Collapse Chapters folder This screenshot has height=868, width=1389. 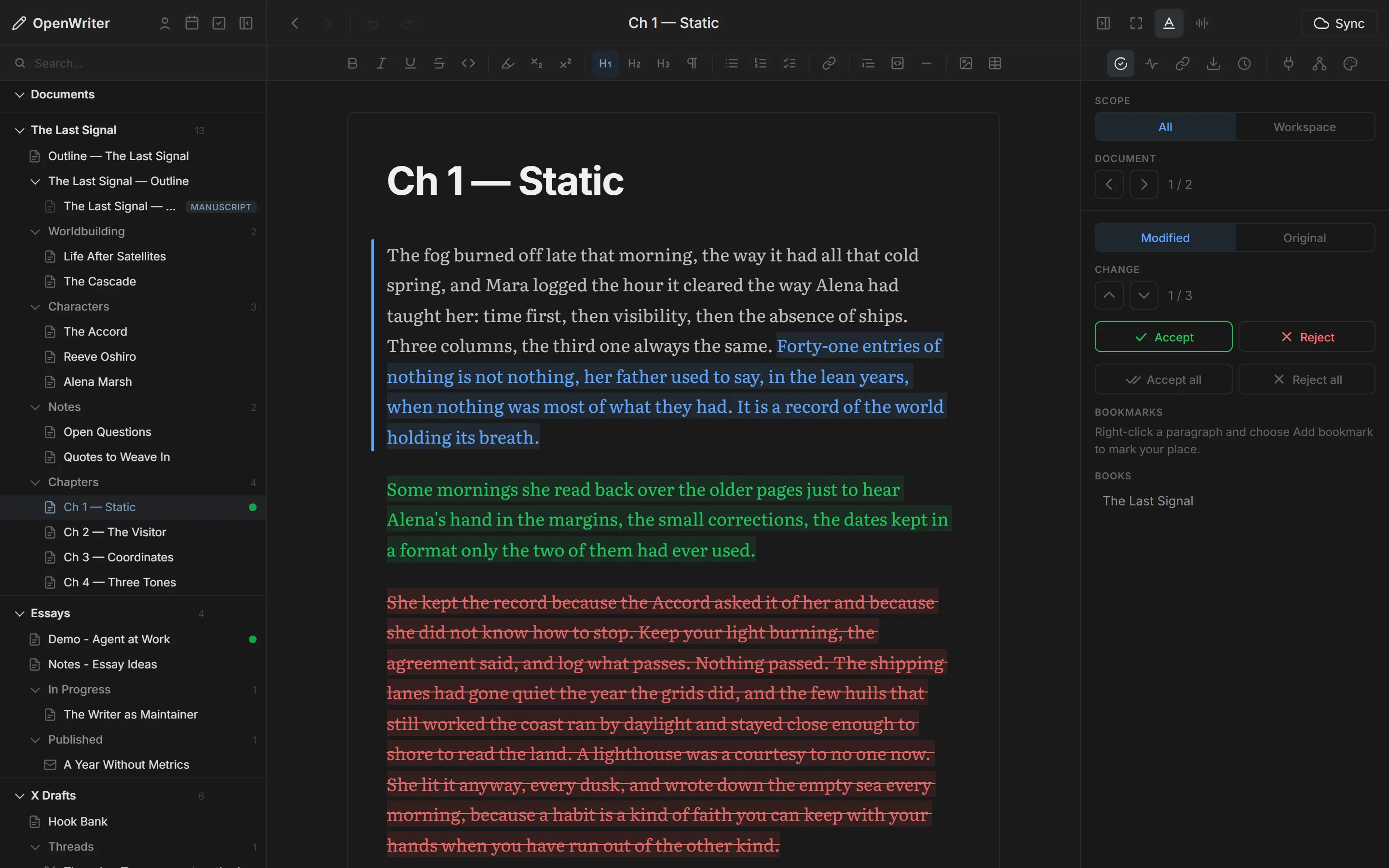pyautogui.click(x=35, y=482)
